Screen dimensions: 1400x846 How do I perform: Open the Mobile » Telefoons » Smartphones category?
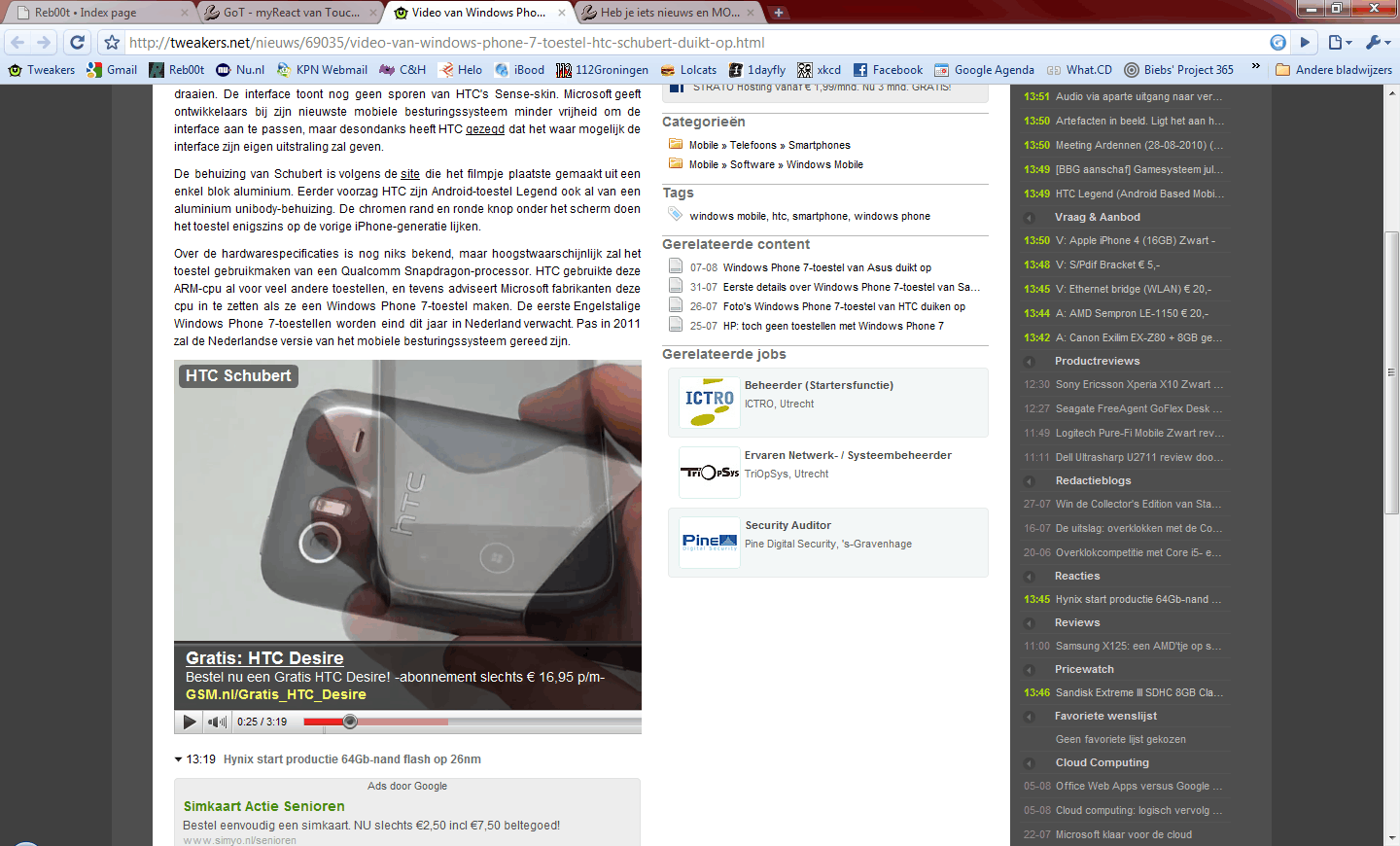coord(770,145)
